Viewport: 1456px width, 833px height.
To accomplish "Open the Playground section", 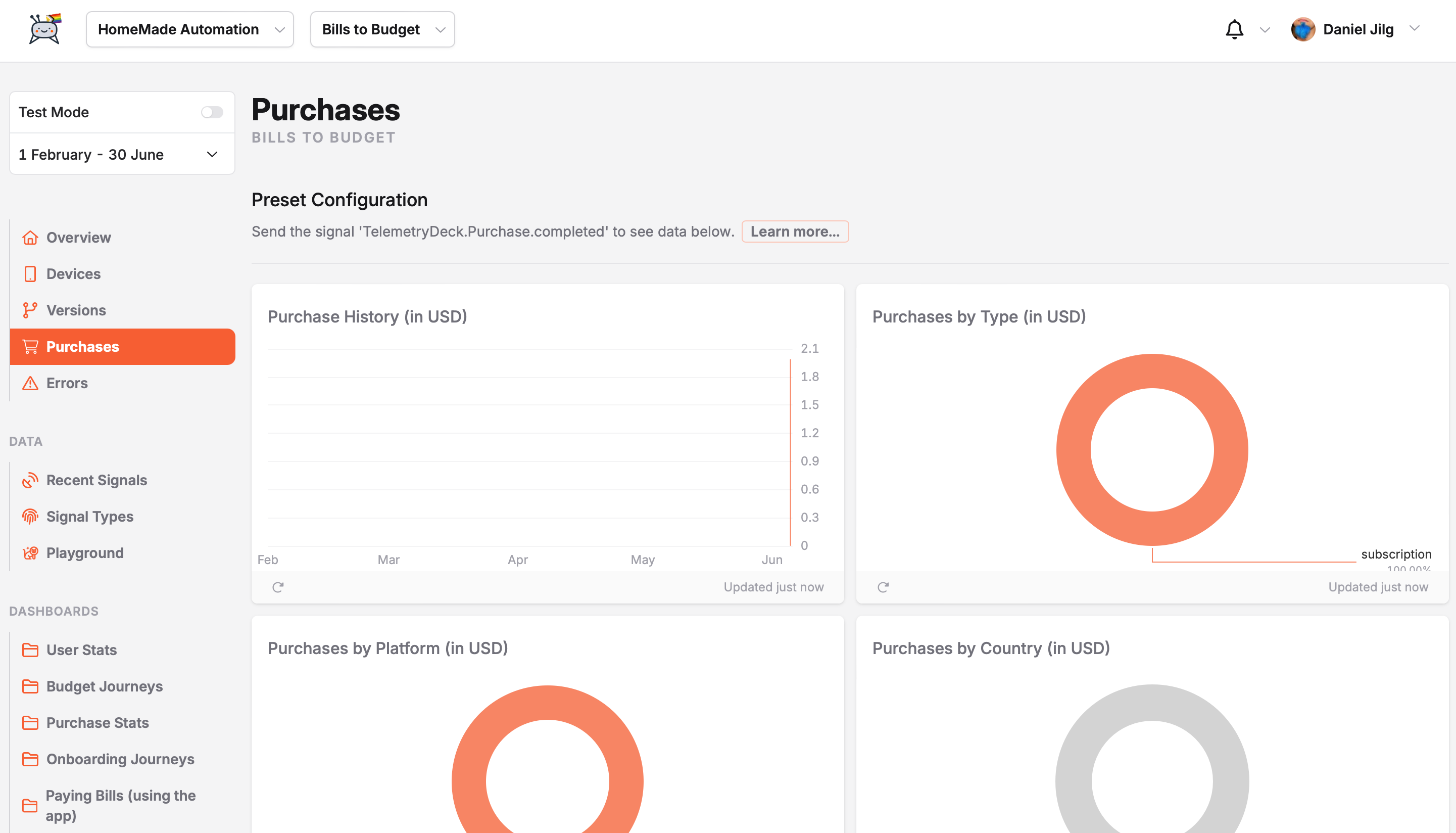I will click(x=84, y=552).
